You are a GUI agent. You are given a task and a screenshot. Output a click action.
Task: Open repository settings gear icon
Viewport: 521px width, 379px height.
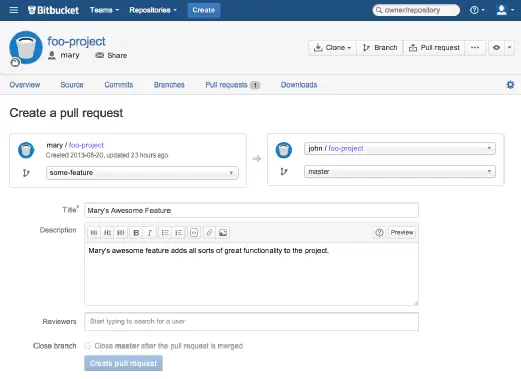coord(510,85)
